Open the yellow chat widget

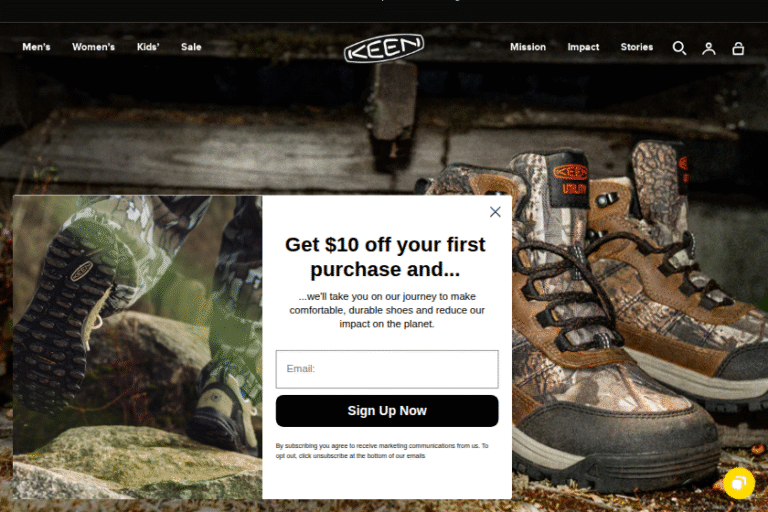[x=739, y=483]
